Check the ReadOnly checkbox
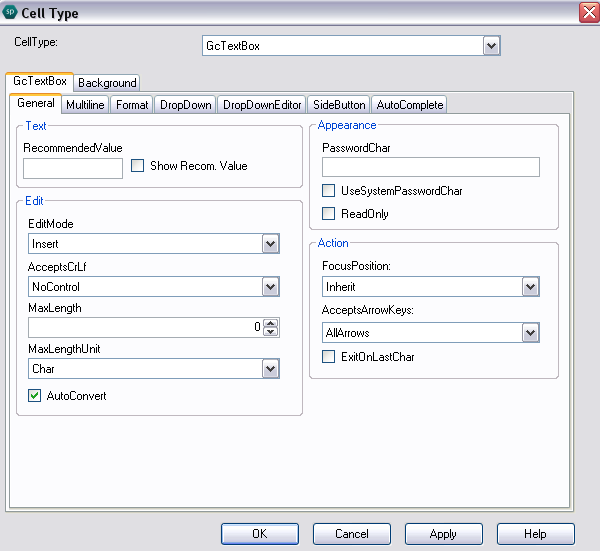 328,214
